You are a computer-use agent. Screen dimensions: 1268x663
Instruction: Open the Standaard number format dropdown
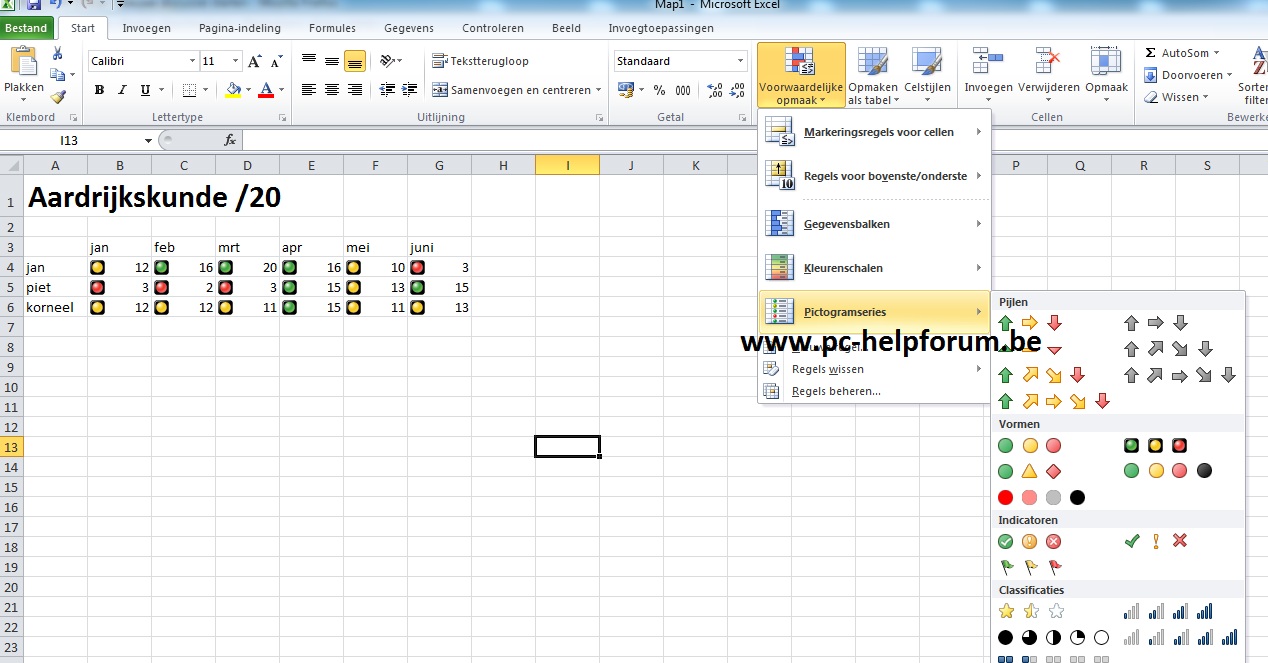pos(741,61)
